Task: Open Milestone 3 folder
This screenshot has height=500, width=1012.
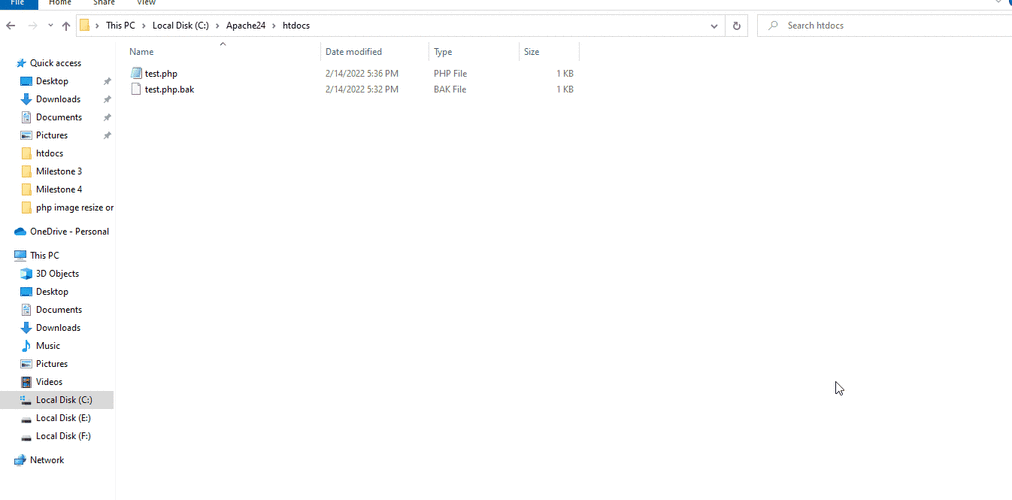Action: coord(59,171)
